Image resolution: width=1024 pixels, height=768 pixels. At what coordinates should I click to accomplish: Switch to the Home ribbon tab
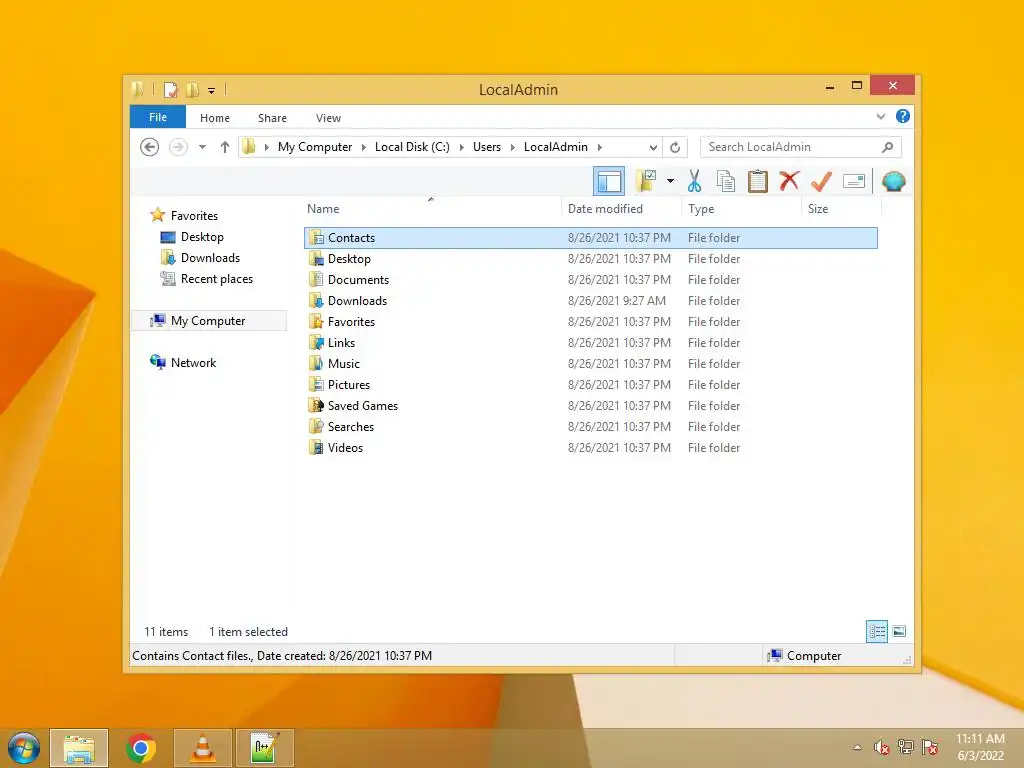point(215,118)
